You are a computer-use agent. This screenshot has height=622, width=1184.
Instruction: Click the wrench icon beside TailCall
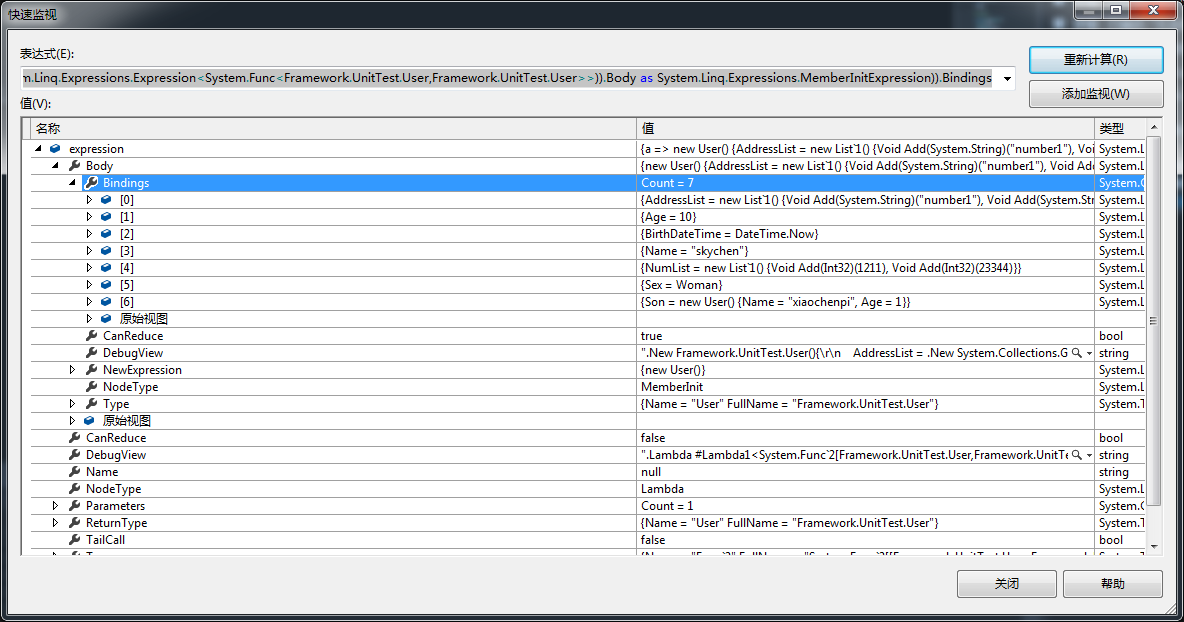pos(74,540)
